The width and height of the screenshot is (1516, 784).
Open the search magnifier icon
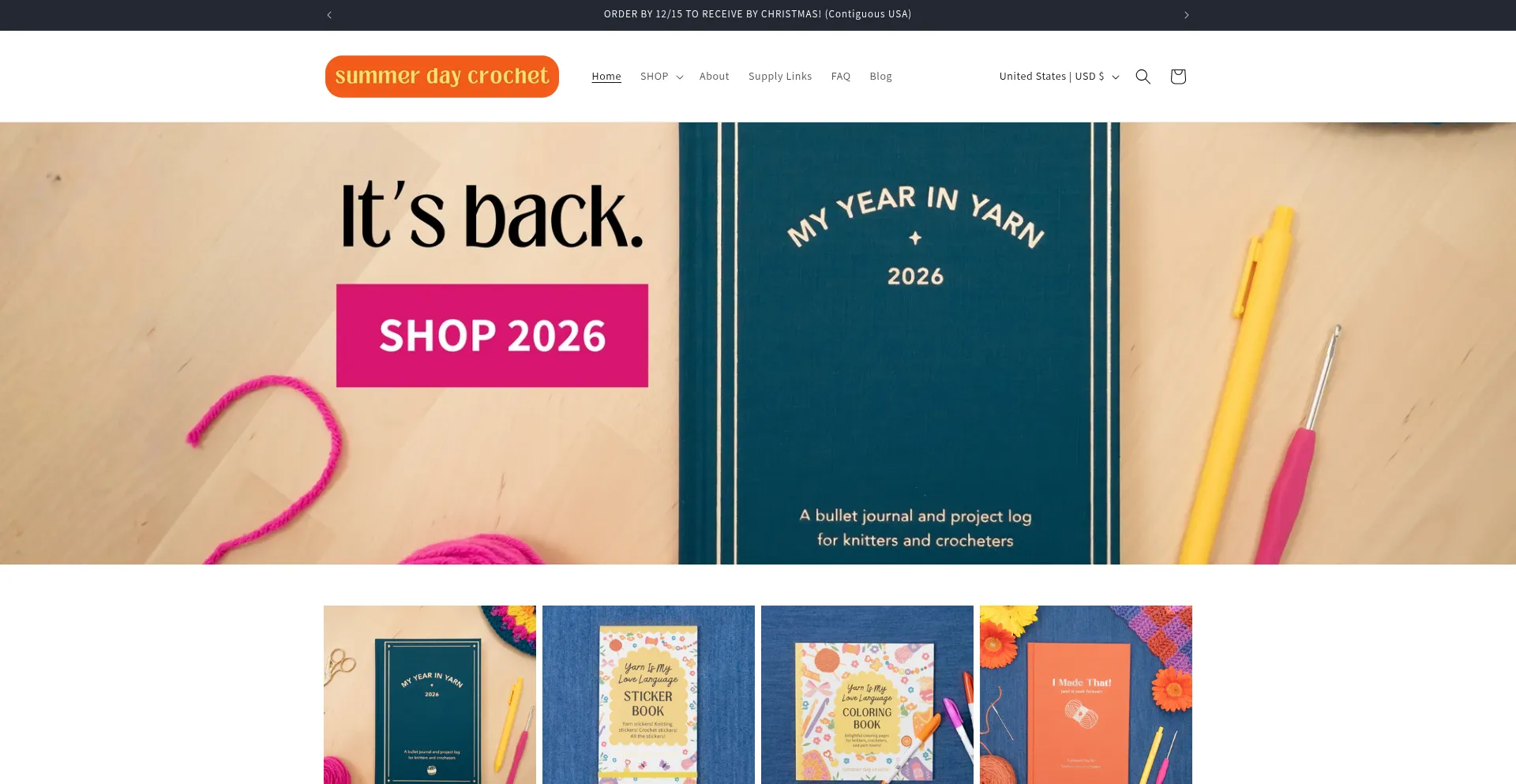point(1143,77)
